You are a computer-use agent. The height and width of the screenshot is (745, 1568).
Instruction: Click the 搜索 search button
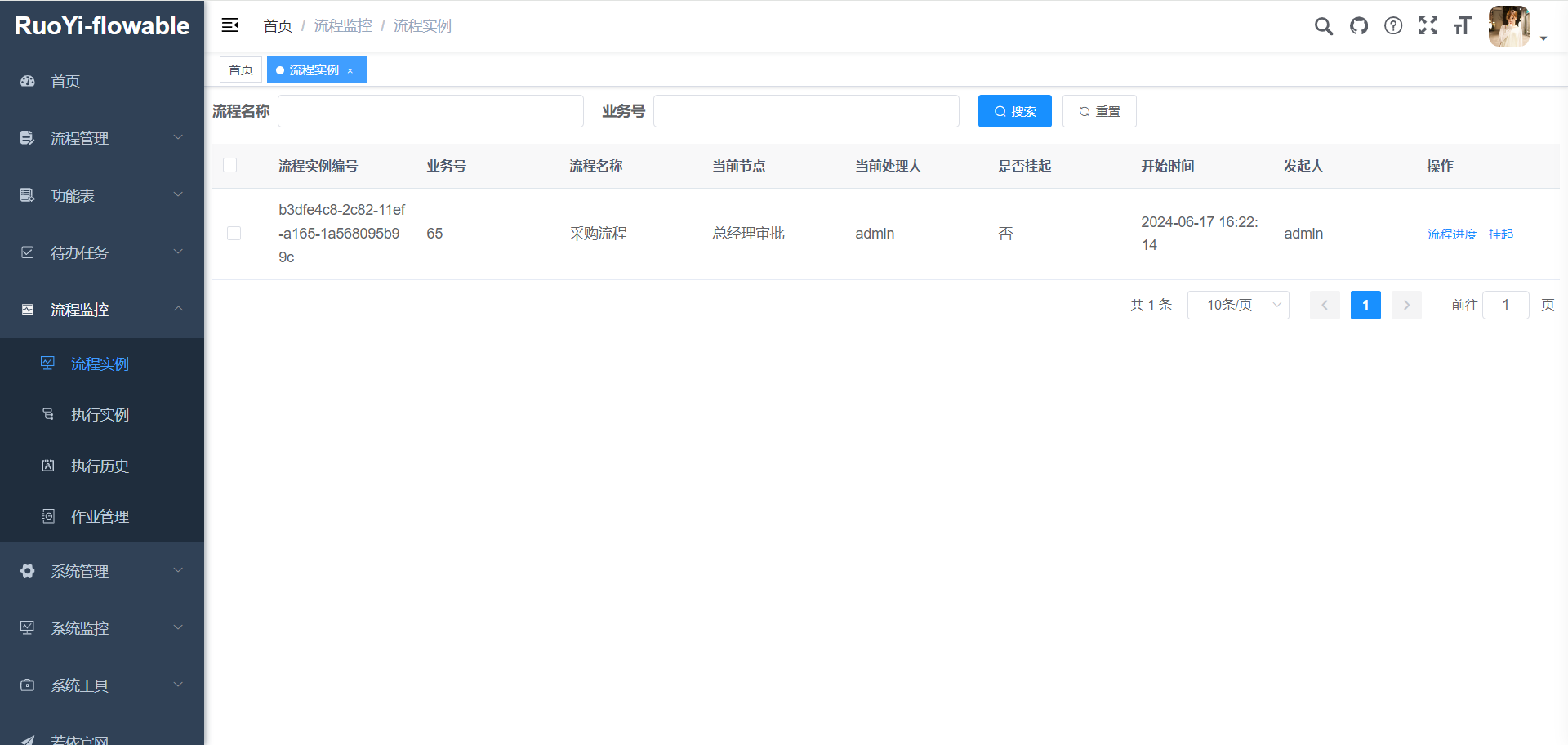pos(1014,111)
